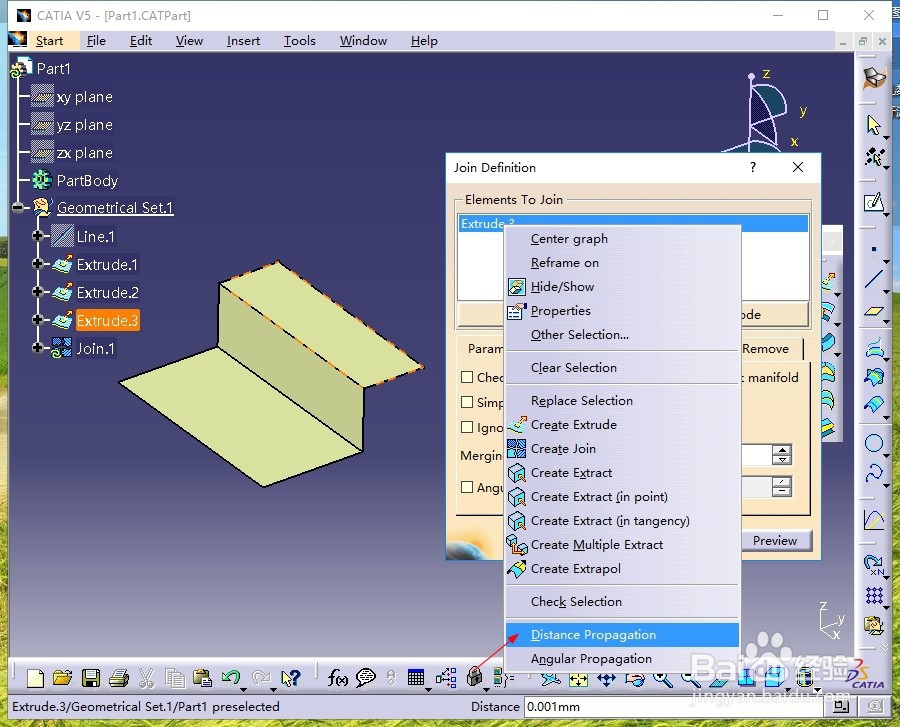Click the Preview button
900x727 pixels.
coord(775,541)
